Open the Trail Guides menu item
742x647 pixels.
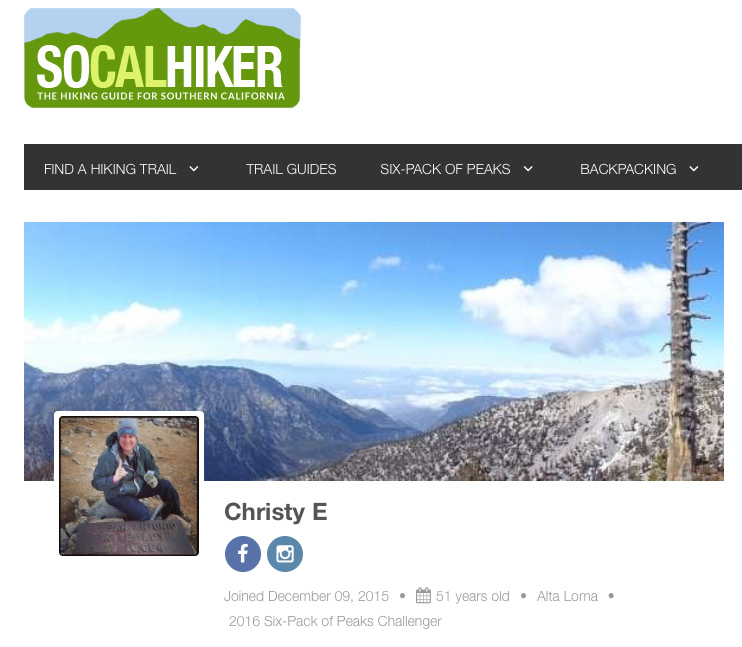pos(291,169)
